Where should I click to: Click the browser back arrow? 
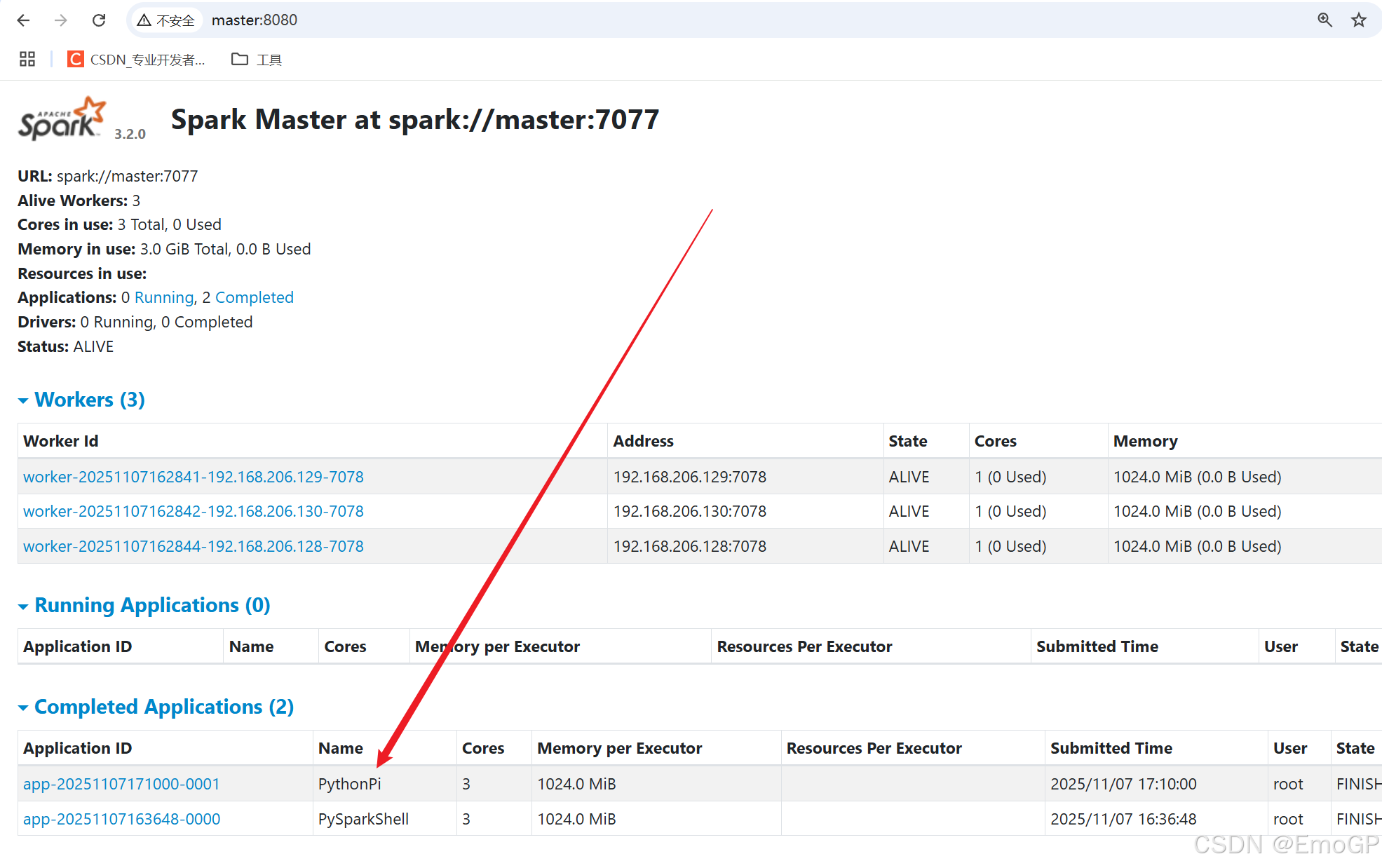[23, 20]
